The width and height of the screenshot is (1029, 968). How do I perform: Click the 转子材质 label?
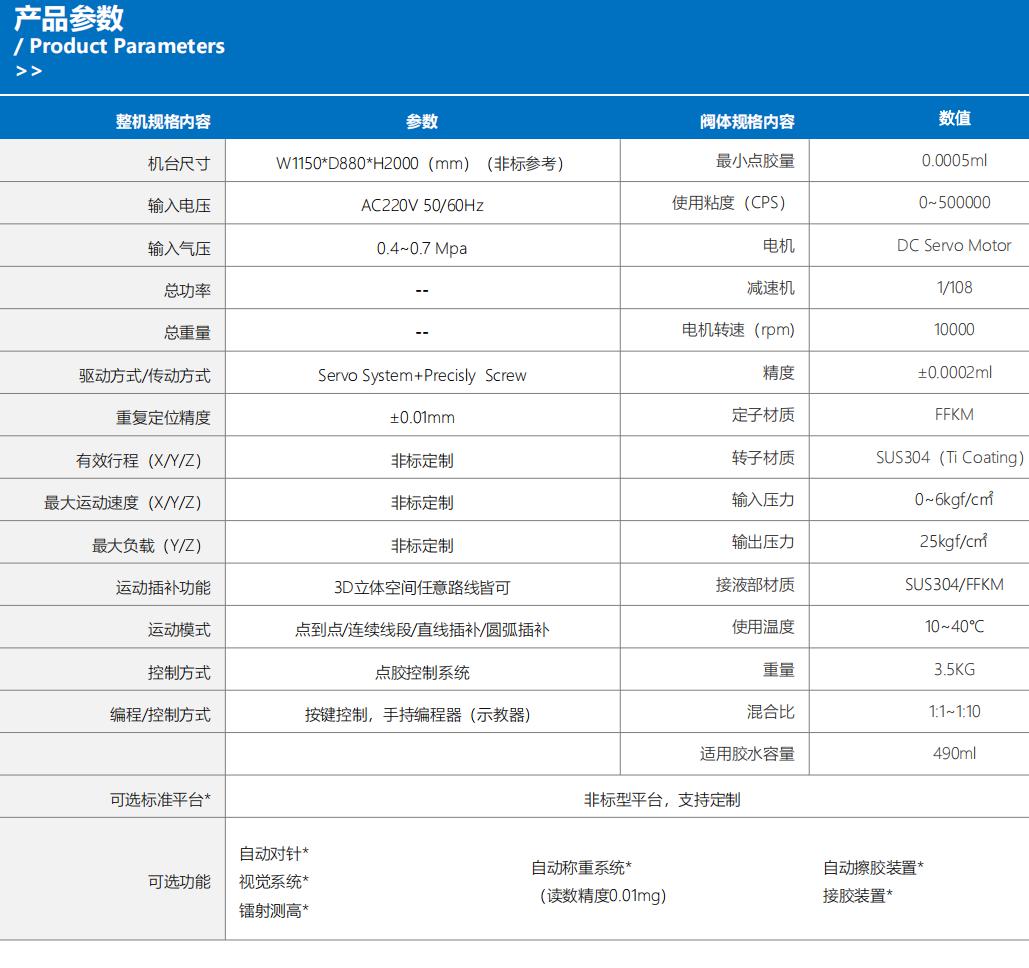763,457
